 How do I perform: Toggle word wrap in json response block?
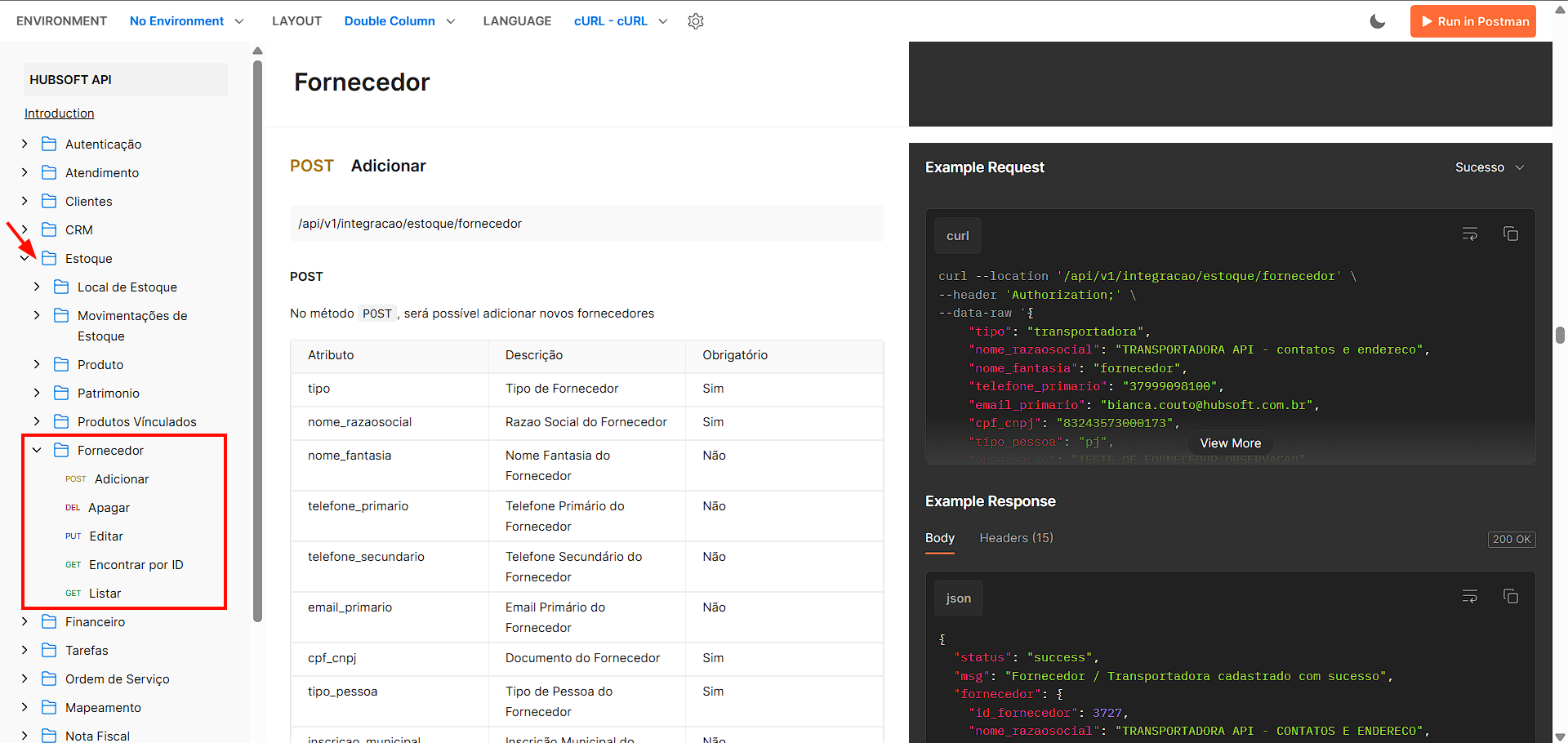pos(1470,597)
